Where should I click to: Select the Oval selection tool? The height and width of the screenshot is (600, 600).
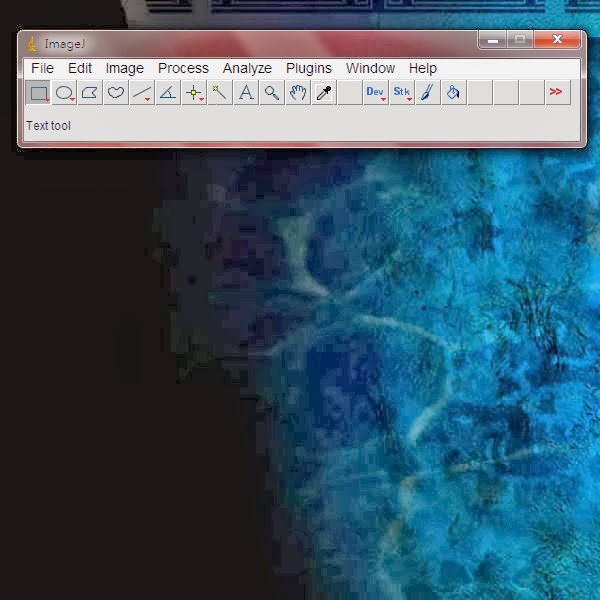coord(64,92)
